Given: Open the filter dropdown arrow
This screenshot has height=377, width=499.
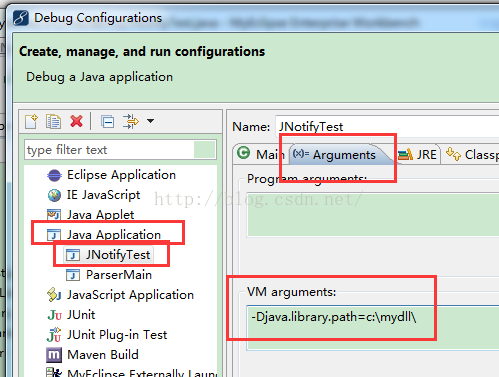Looking at the screenshot, I should (151, 121).
